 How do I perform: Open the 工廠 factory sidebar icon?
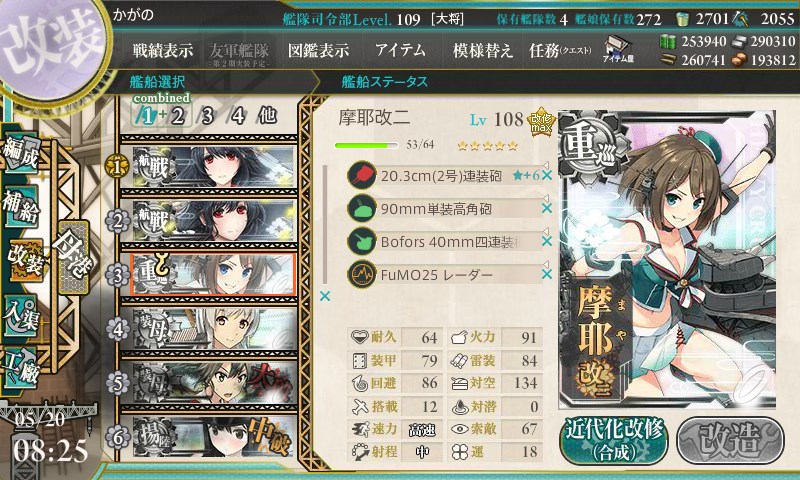point(21,368)
